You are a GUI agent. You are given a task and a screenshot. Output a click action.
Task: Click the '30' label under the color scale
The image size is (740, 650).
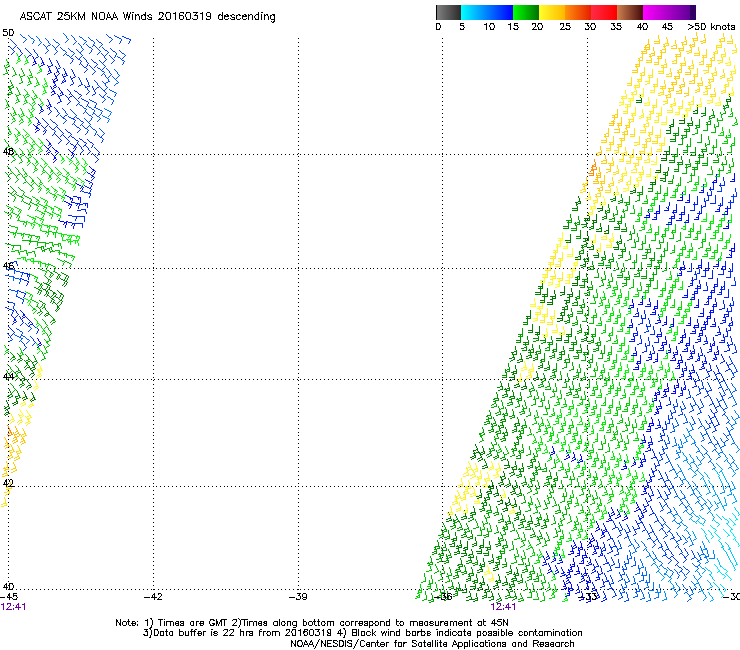click(590, 27)
